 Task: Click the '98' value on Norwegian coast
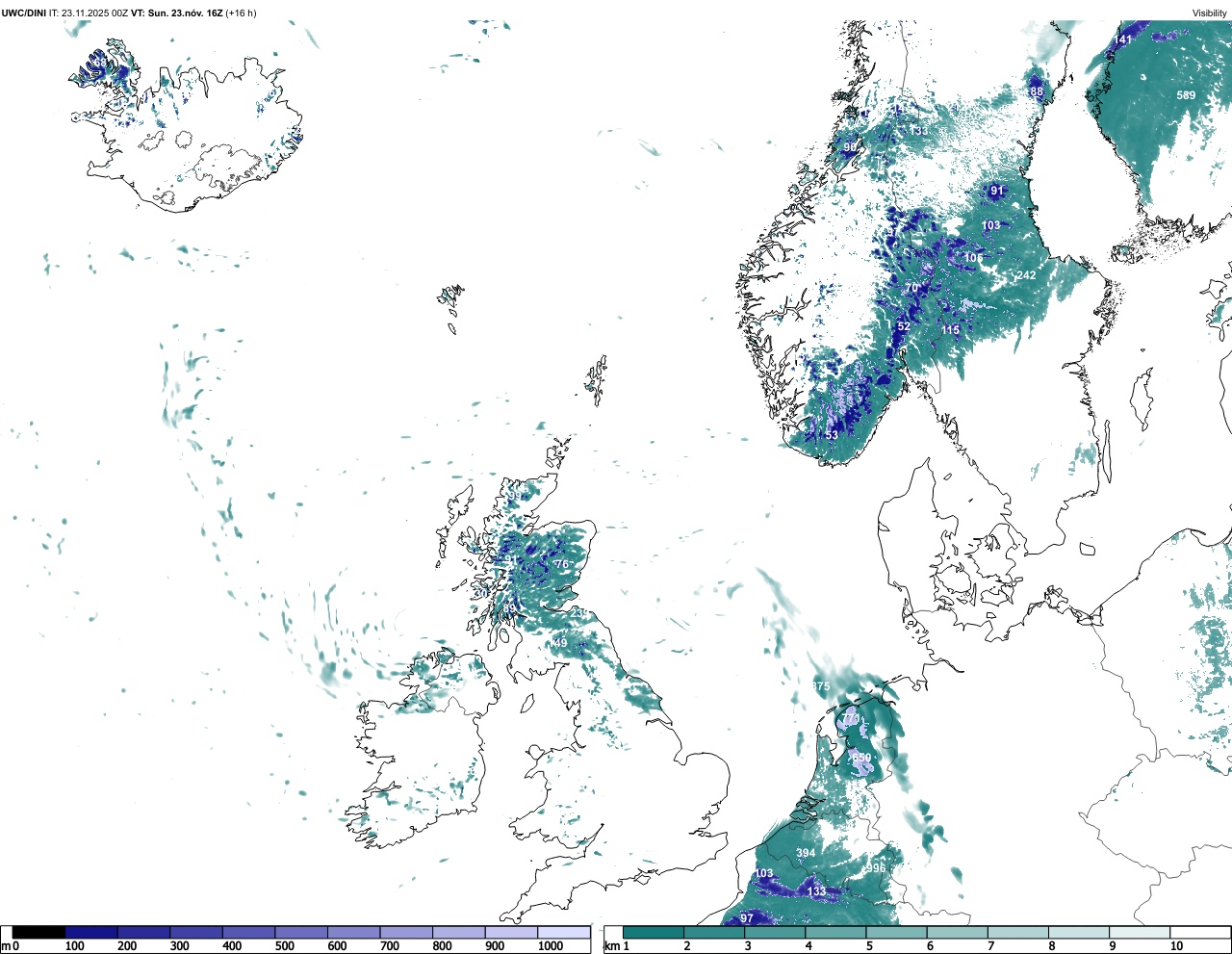[851, 147]
